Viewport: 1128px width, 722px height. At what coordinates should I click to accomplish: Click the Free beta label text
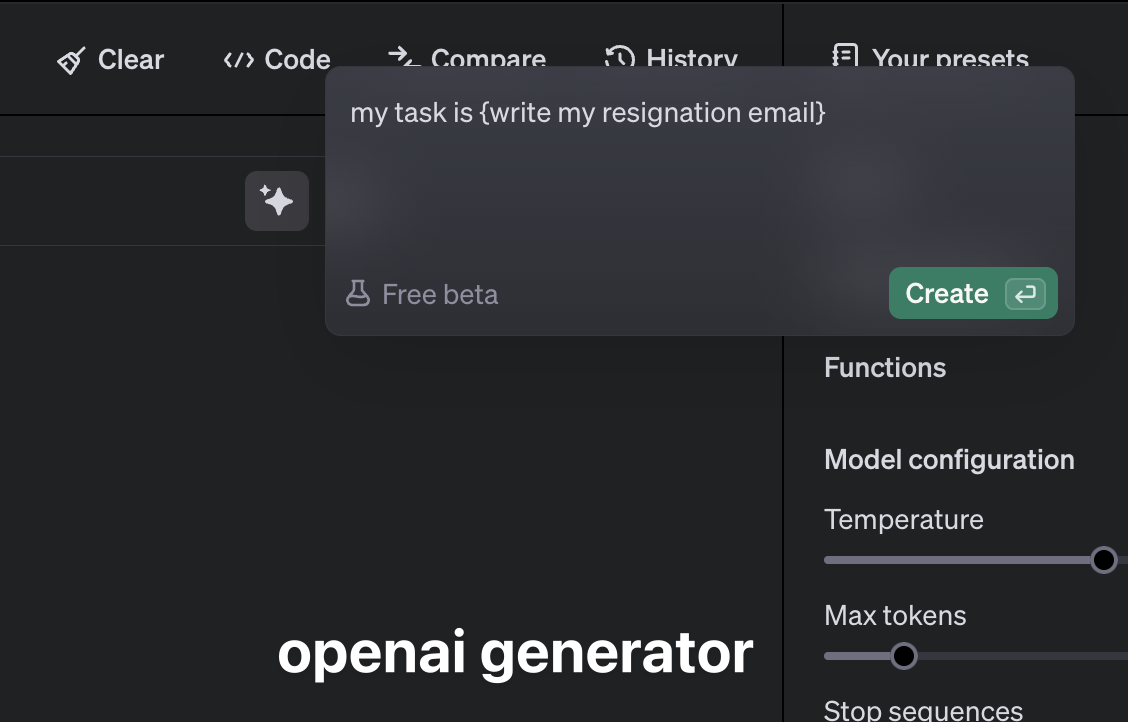pos(440,294)
